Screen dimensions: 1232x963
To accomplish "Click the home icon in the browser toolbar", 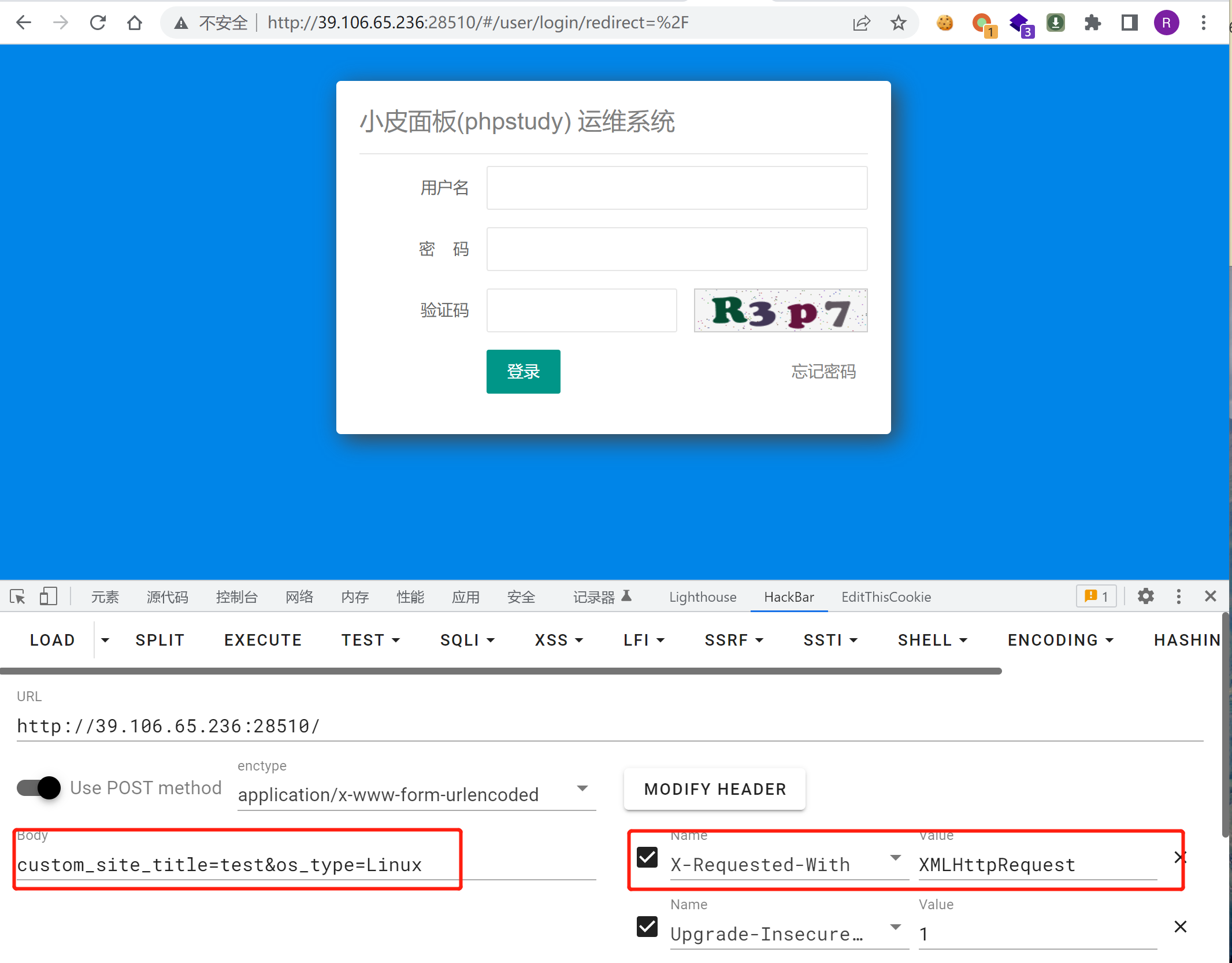I will coord(134,23).
